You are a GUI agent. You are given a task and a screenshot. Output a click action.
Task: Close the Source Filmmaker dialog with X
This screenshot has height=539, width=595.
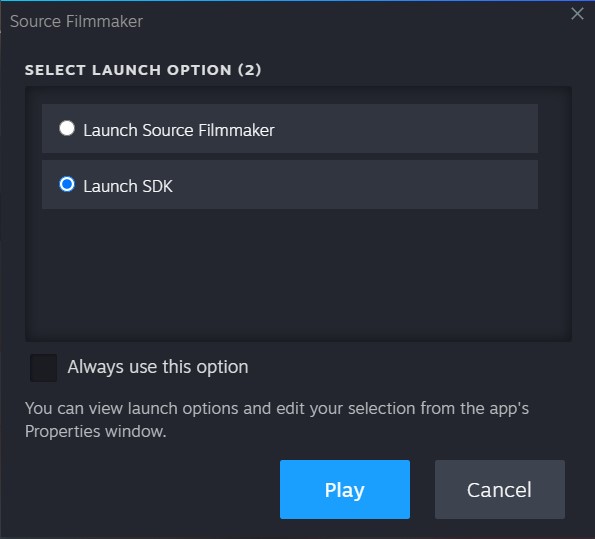point(577,14)
